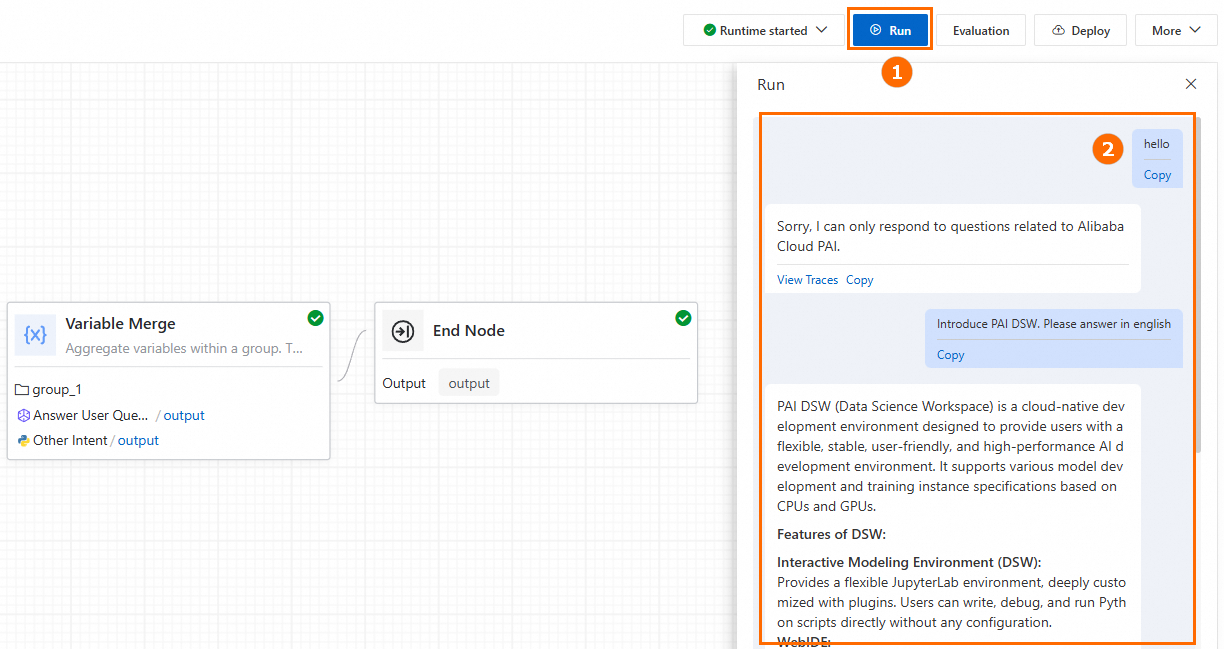Click the End Node arrow icon

(x=403, y=331)
